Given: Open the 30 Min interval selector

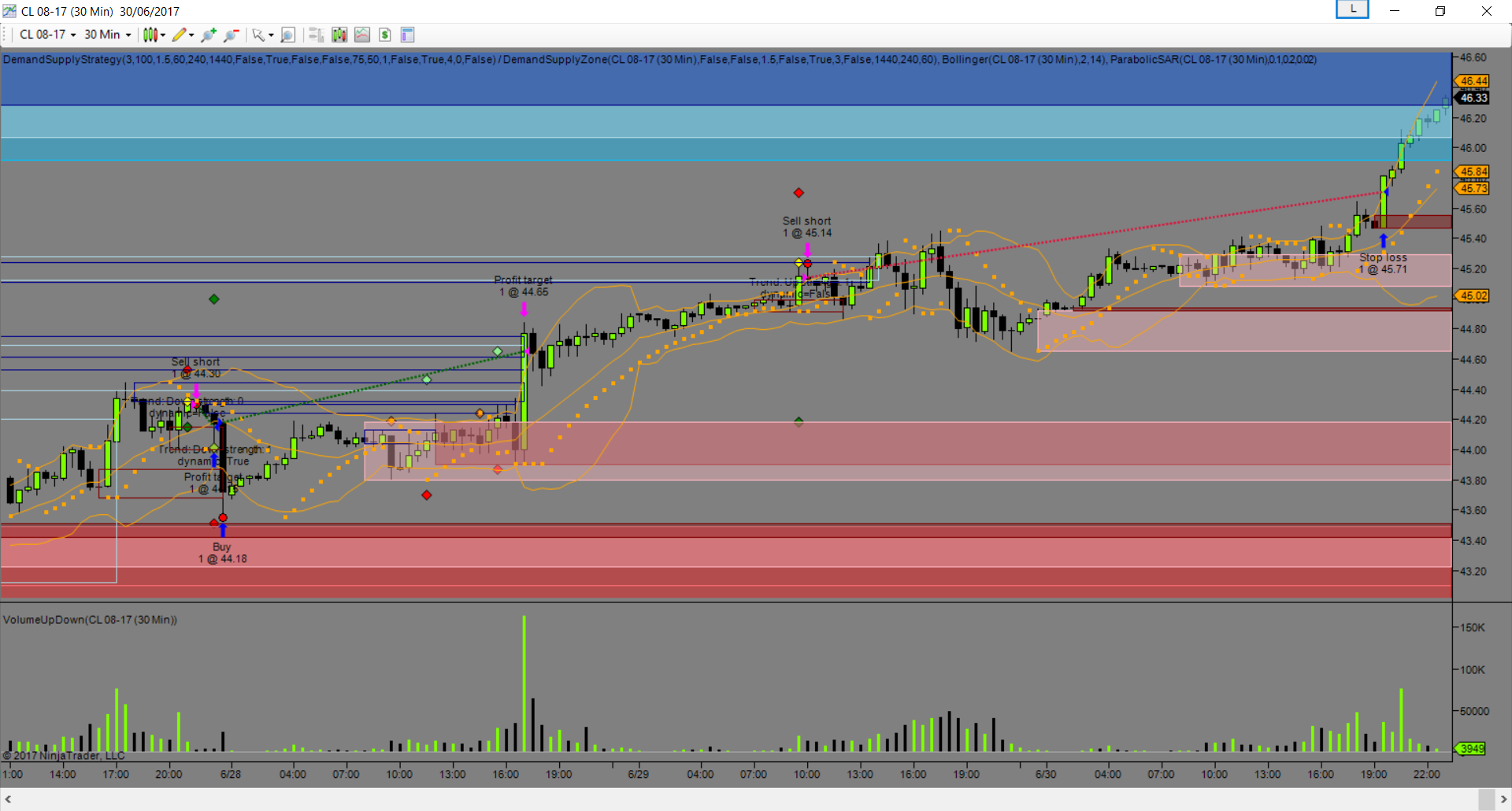Looking at the screenshot, I should click(107, 35).
